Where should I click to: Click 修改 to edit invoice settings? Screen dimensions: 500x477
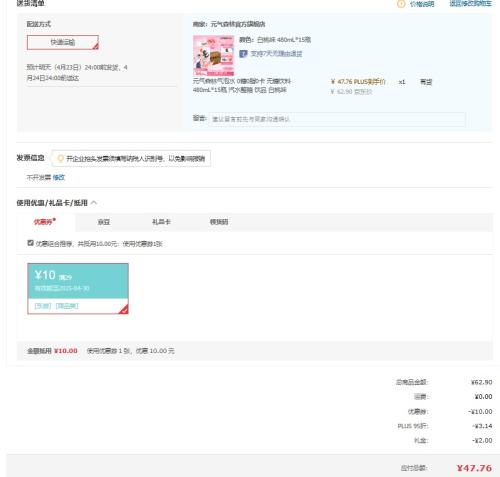pos(59,177)
